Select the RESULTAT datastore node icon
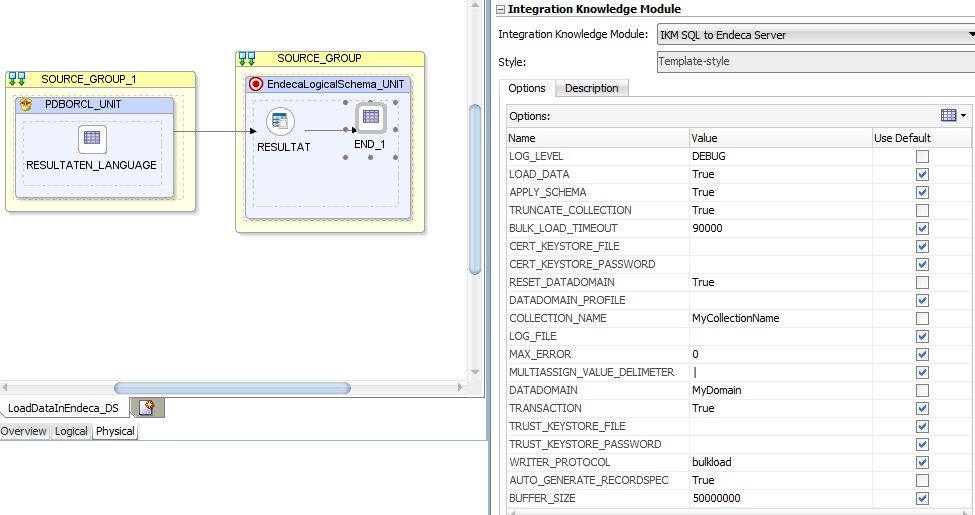 click(280, 122)
